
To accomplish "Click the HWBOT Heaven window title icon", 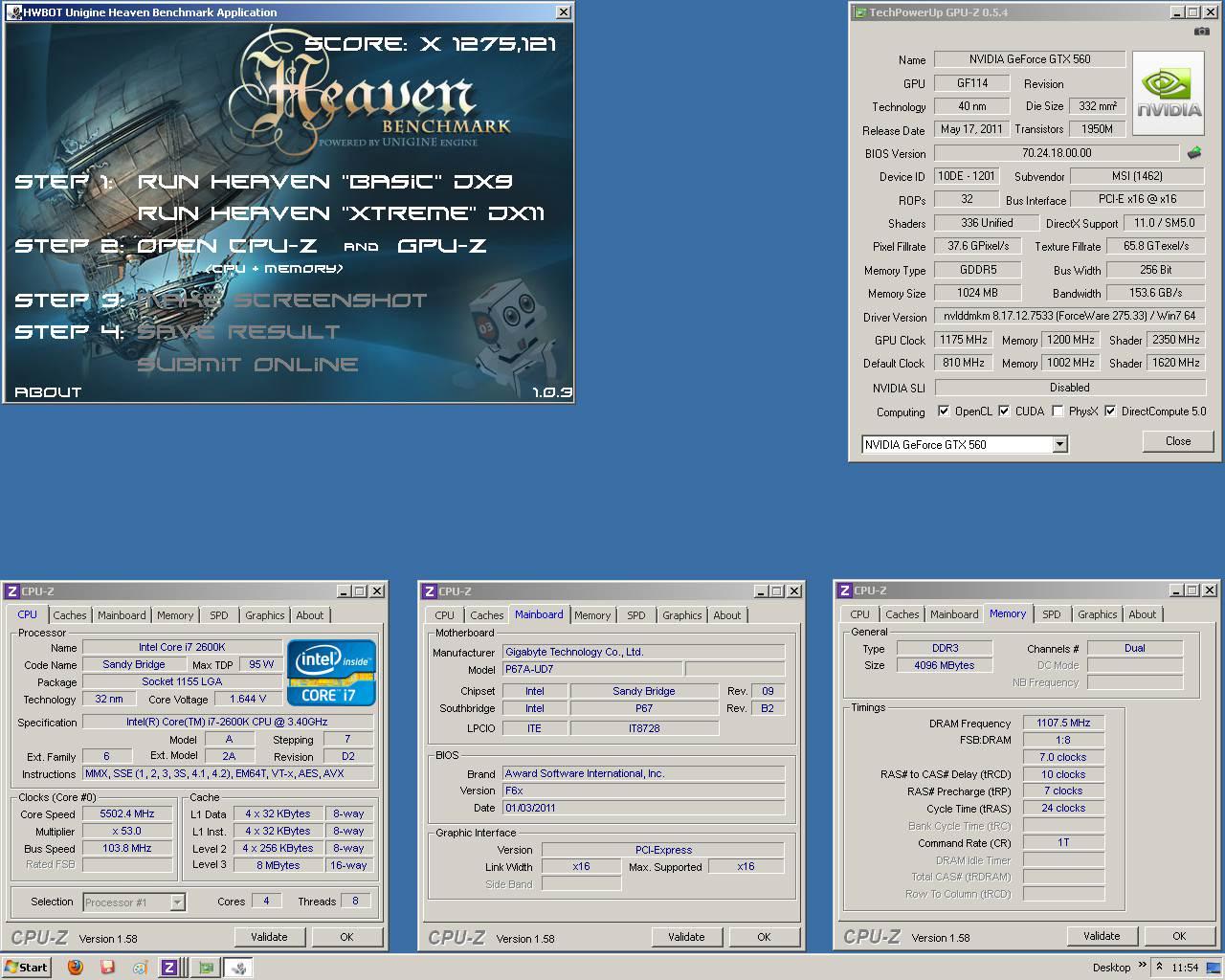I will point(13,12).
